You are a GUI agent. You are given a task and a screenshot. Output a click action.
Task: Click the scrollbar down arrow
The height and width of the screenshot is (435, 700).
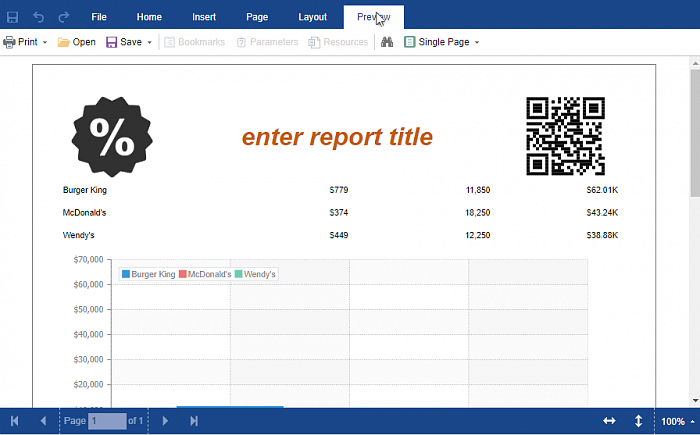point(695,401)
